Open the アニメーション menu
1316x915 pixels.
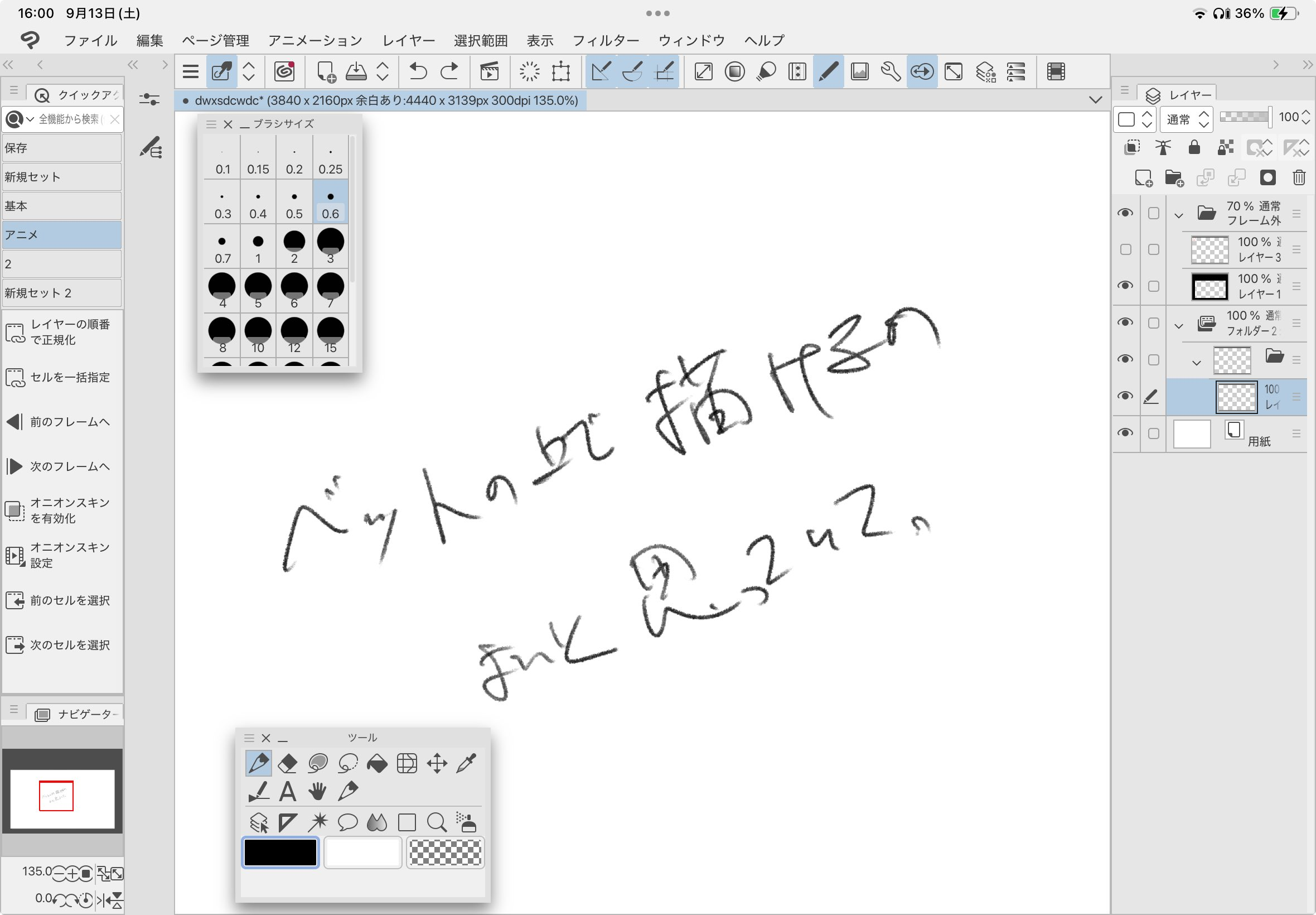click(x=315, y=41)
